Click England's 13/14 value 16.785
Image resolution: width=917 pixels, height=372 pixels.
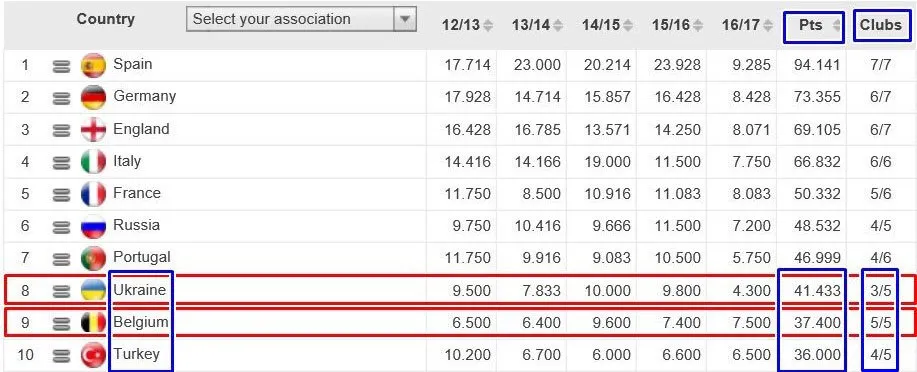point(537,129)
